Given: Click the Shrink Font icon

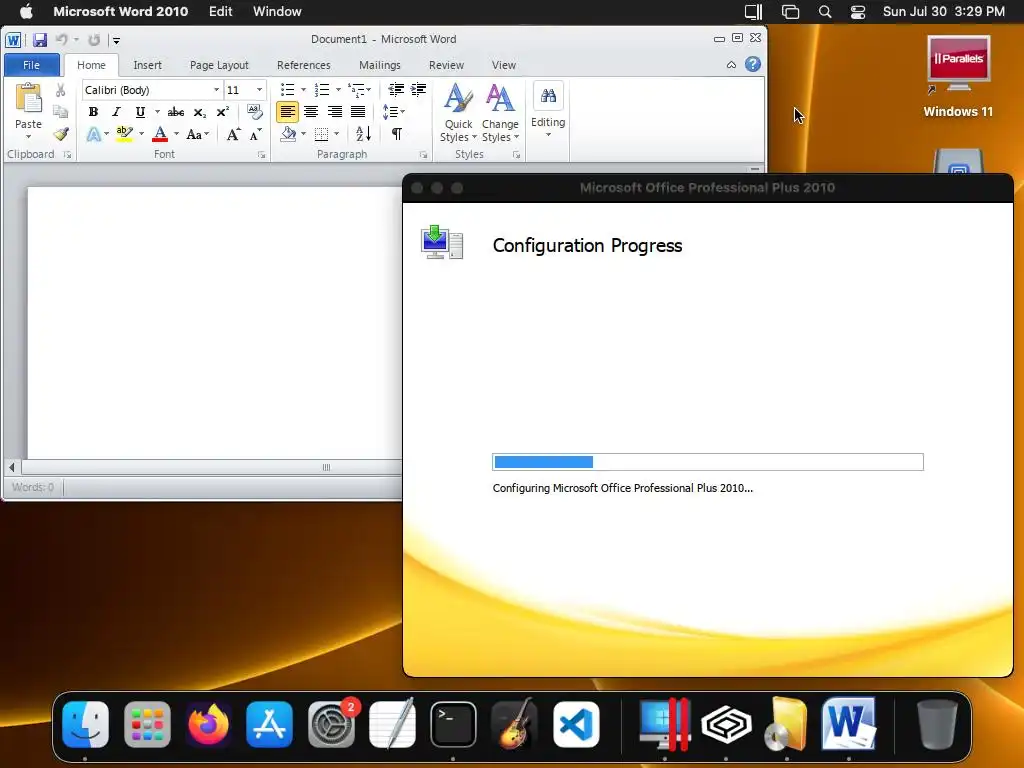Looking at the screenshot, I should (255, 135).
